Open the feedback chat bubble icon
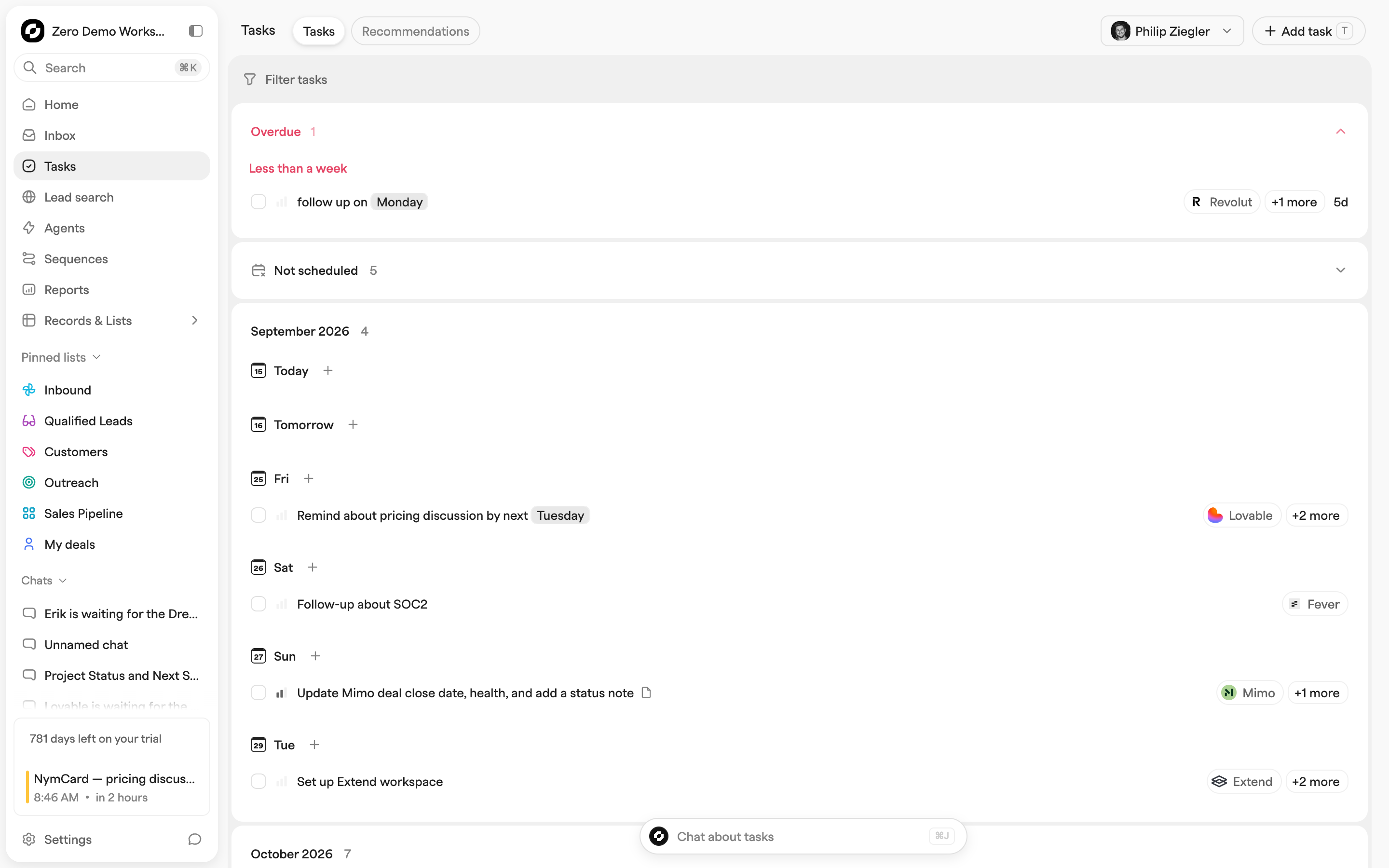Screen dimensions: 1389x868 pos(194,839)
